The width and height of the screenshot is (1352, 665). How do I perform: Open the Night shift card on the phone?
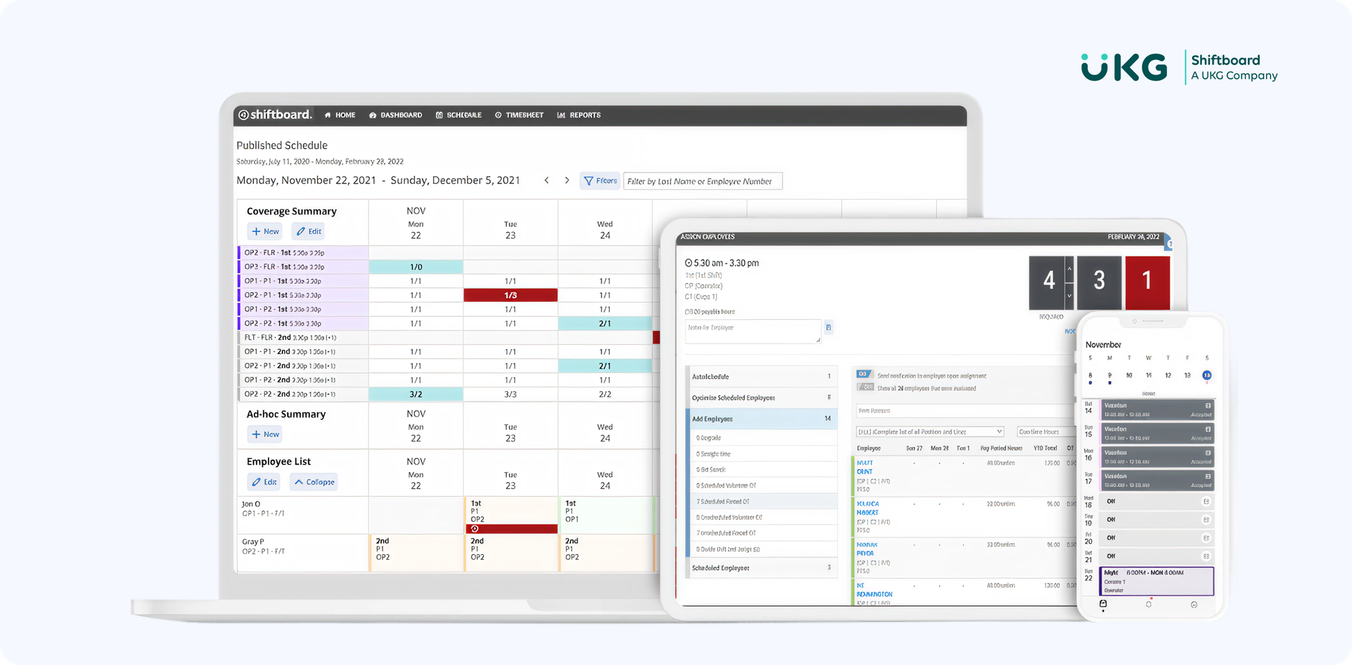(x=1157, y=581)
